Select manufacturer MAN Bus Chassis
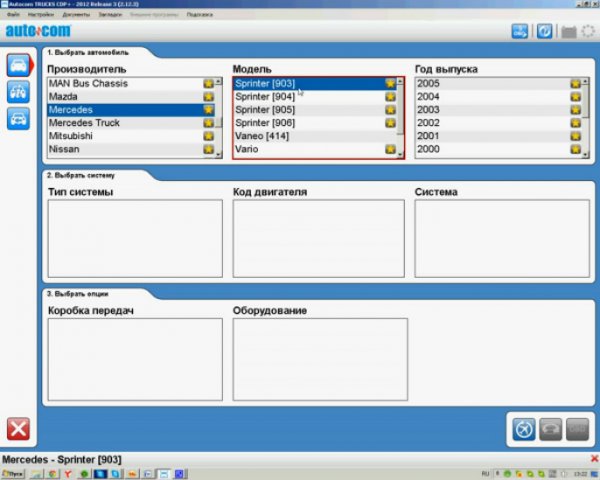 click(131, 83)
